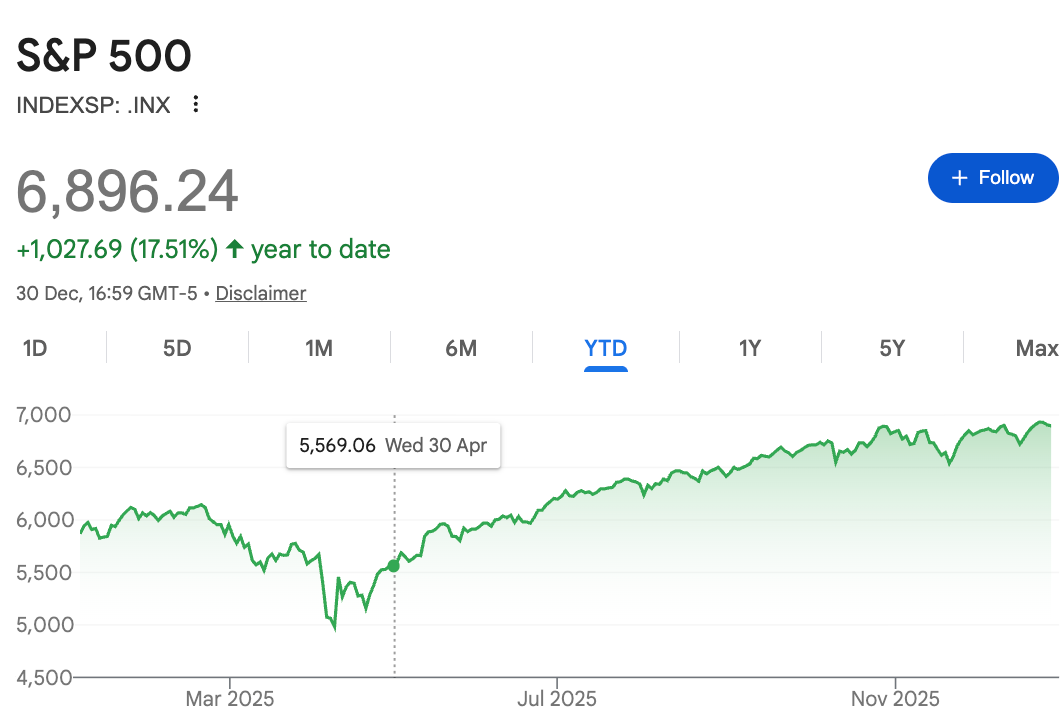Screen dimensions: 1064x728
Task: Select the 1D chart range tab
Action: coord(35,348)
